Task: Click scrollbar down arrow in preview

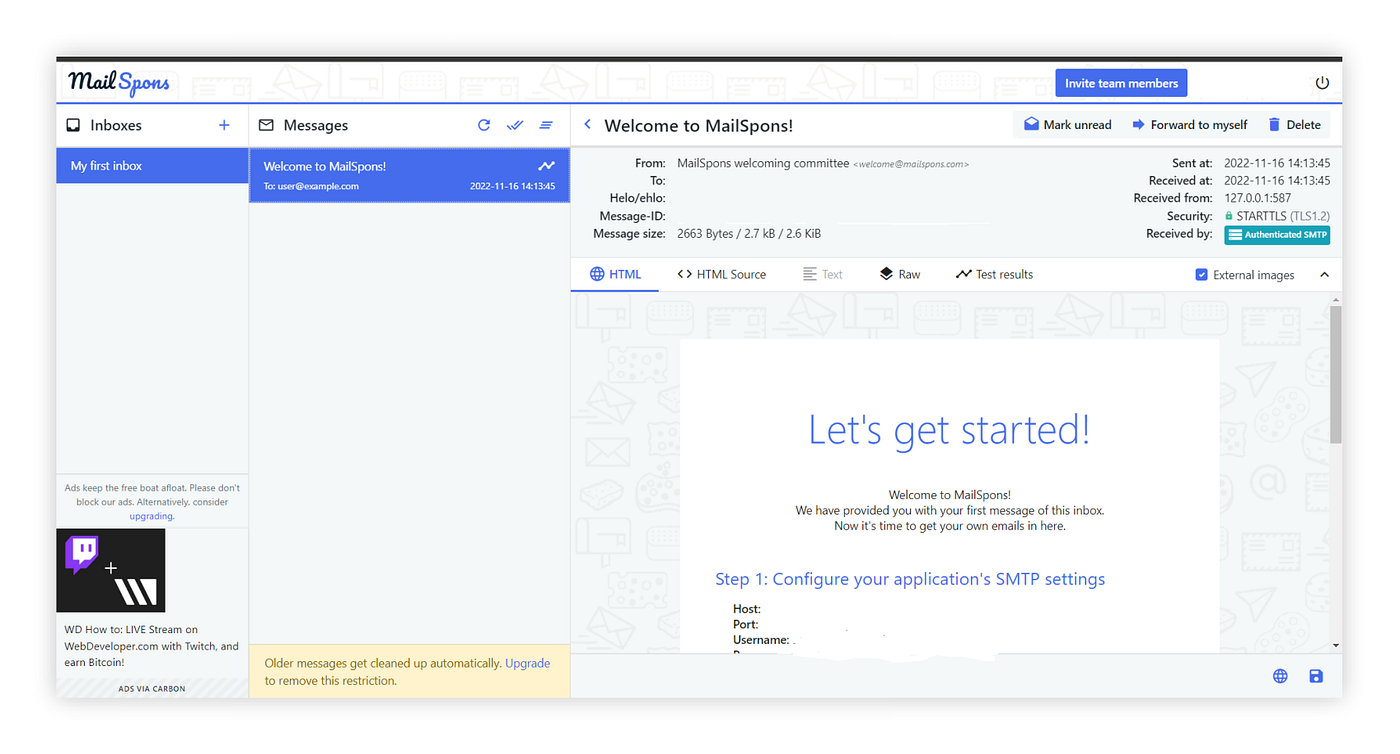Action: click(1336, 646)
